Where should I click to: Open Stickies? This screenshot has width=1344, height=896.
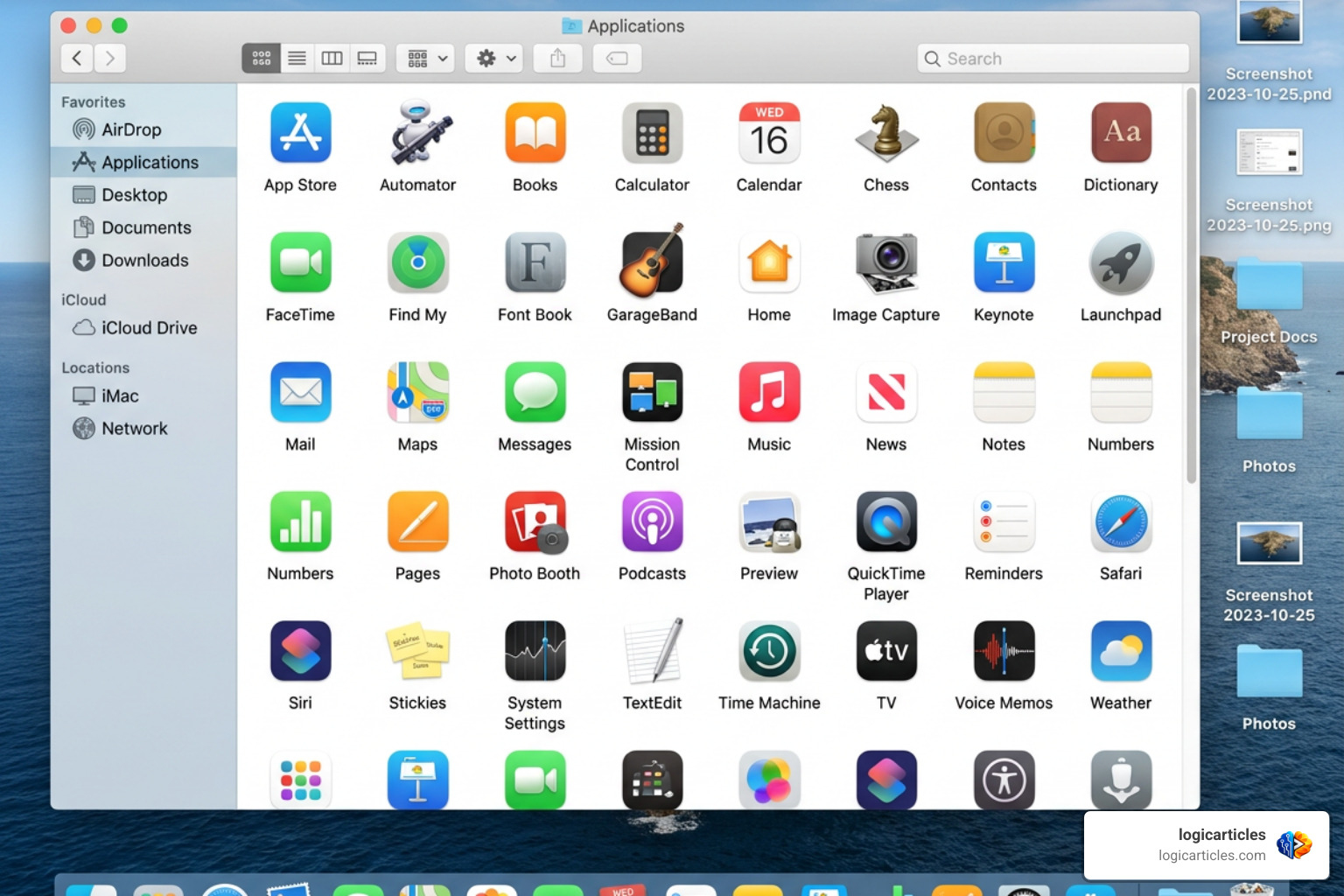(x=418, y=651)
